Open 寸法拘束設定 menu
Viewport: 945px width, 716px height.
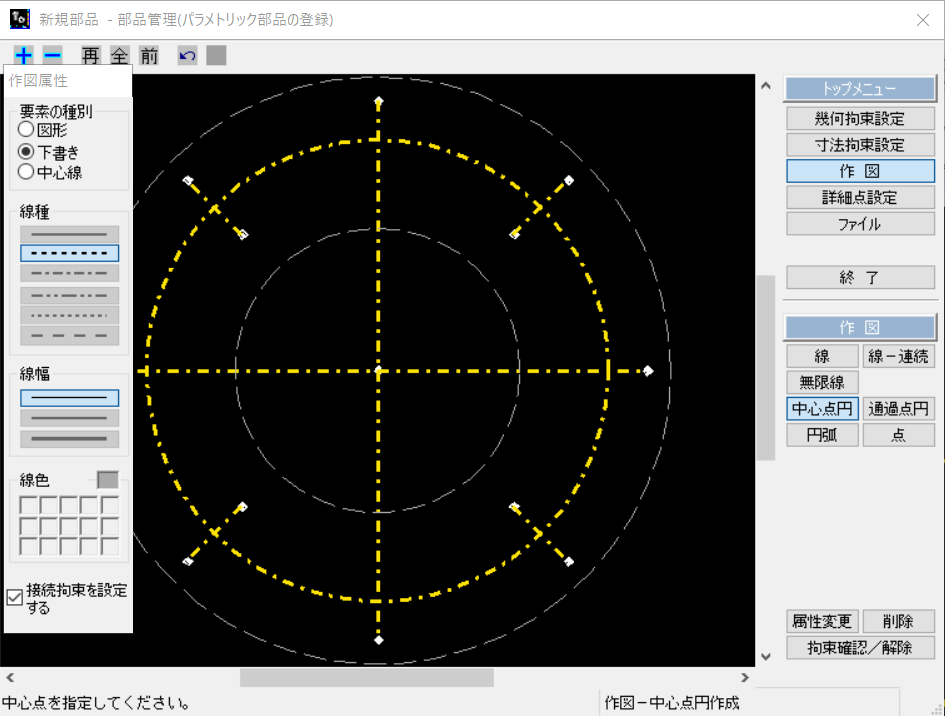click(x=860, y=145)
